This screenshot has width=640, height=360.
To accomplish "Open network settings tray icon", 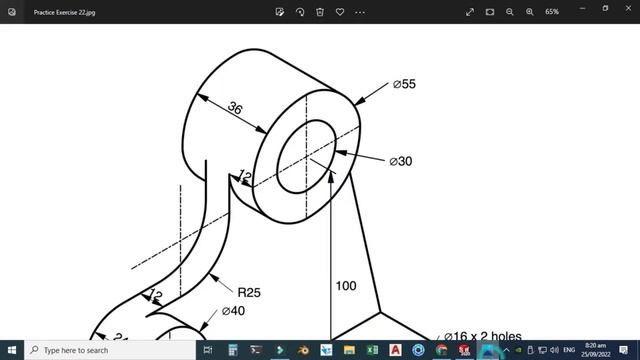I will 542,350.
